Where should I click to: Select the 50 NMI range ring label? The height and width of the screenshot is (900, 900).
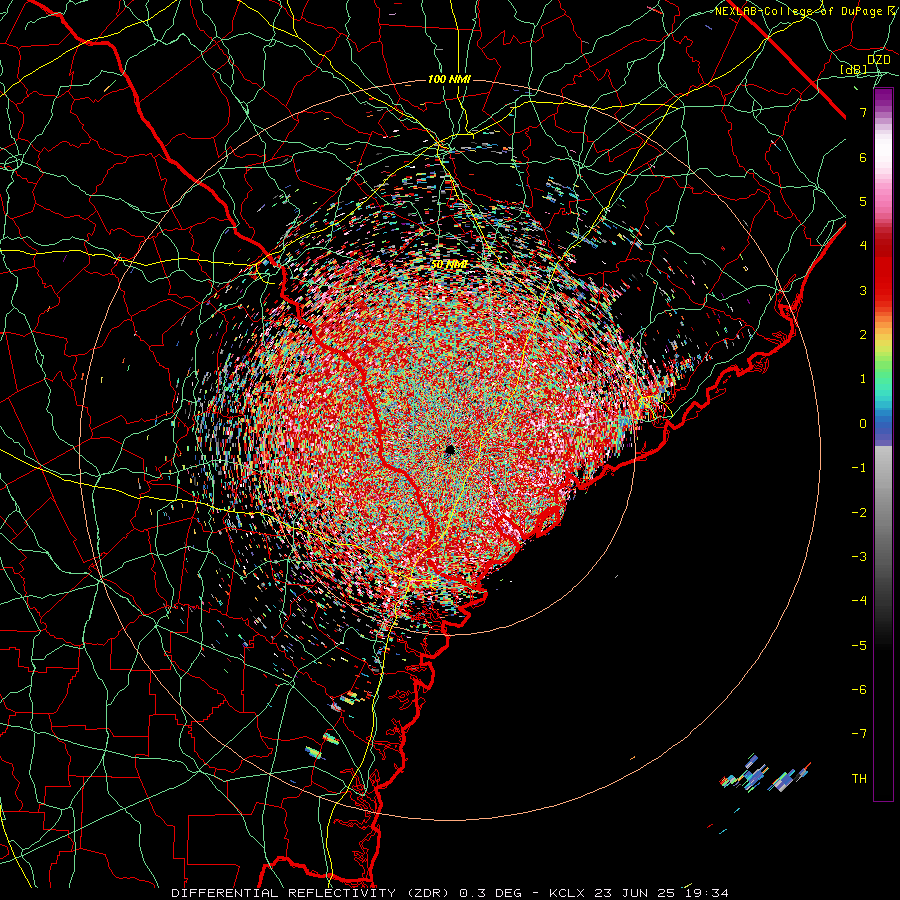[x=449, y=265]
